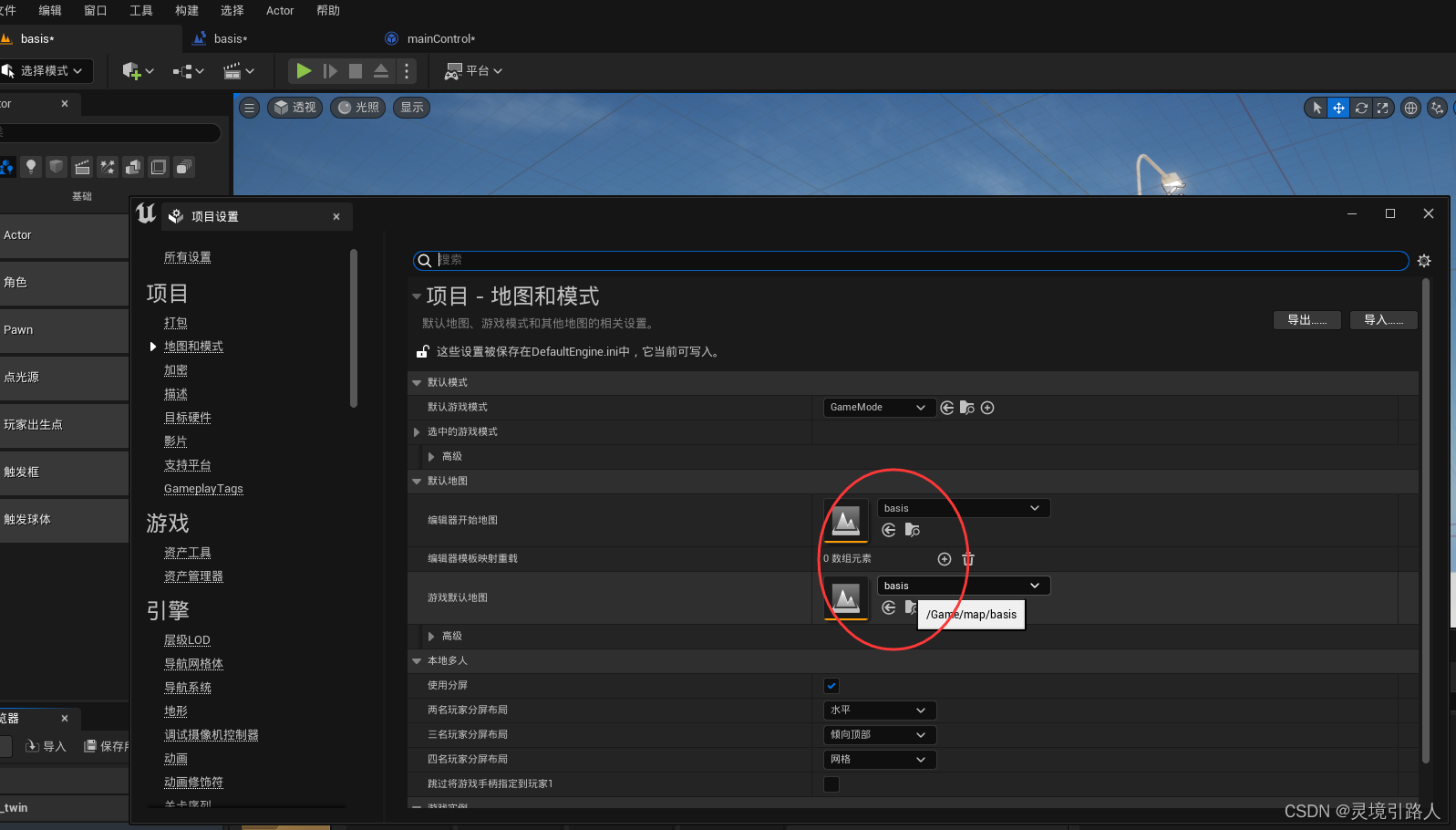Open the Actor menu

click(280, 11)
